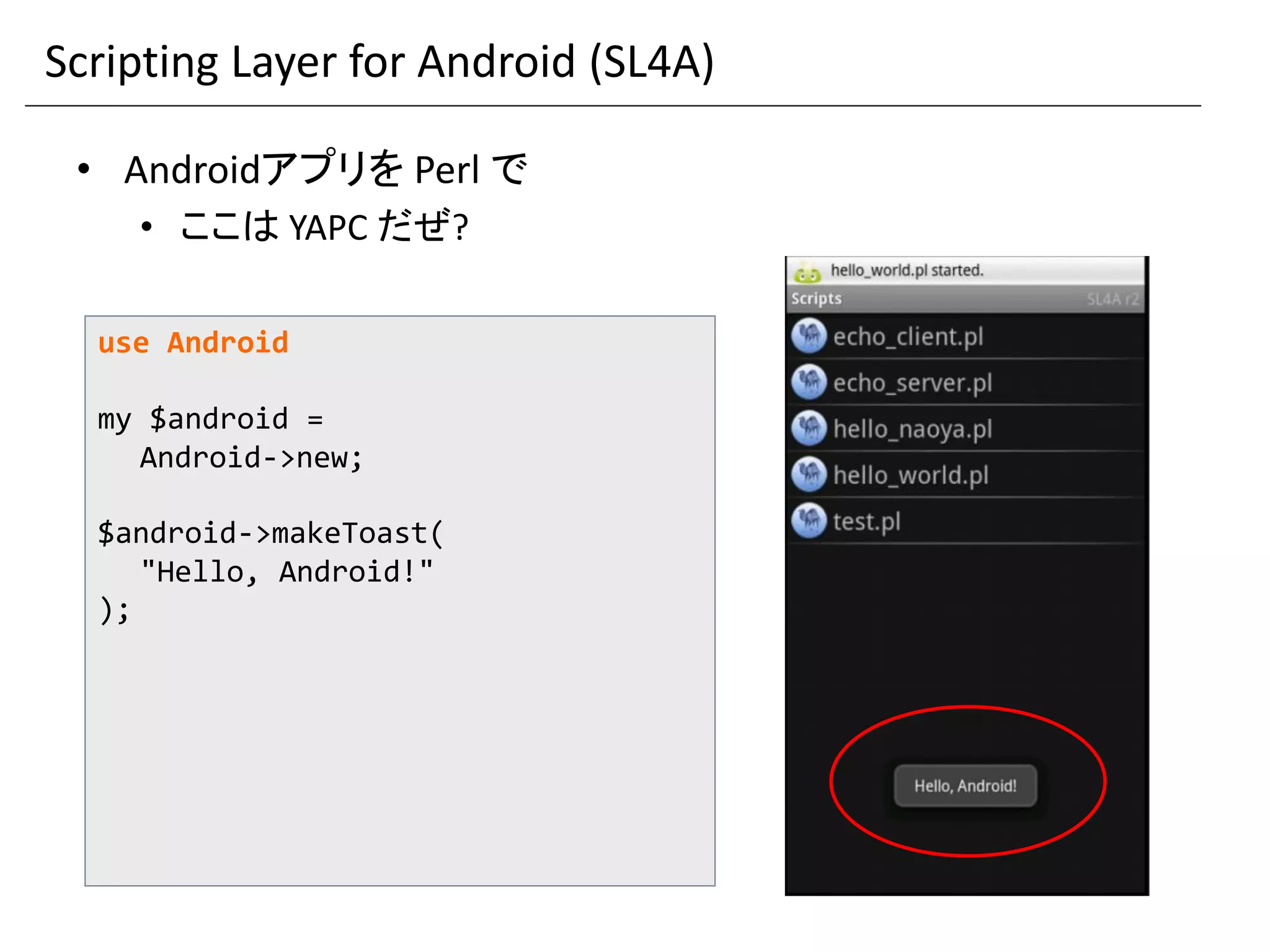Launch the hello_world.pl script
1270x952 pixels.
point(965,475)
